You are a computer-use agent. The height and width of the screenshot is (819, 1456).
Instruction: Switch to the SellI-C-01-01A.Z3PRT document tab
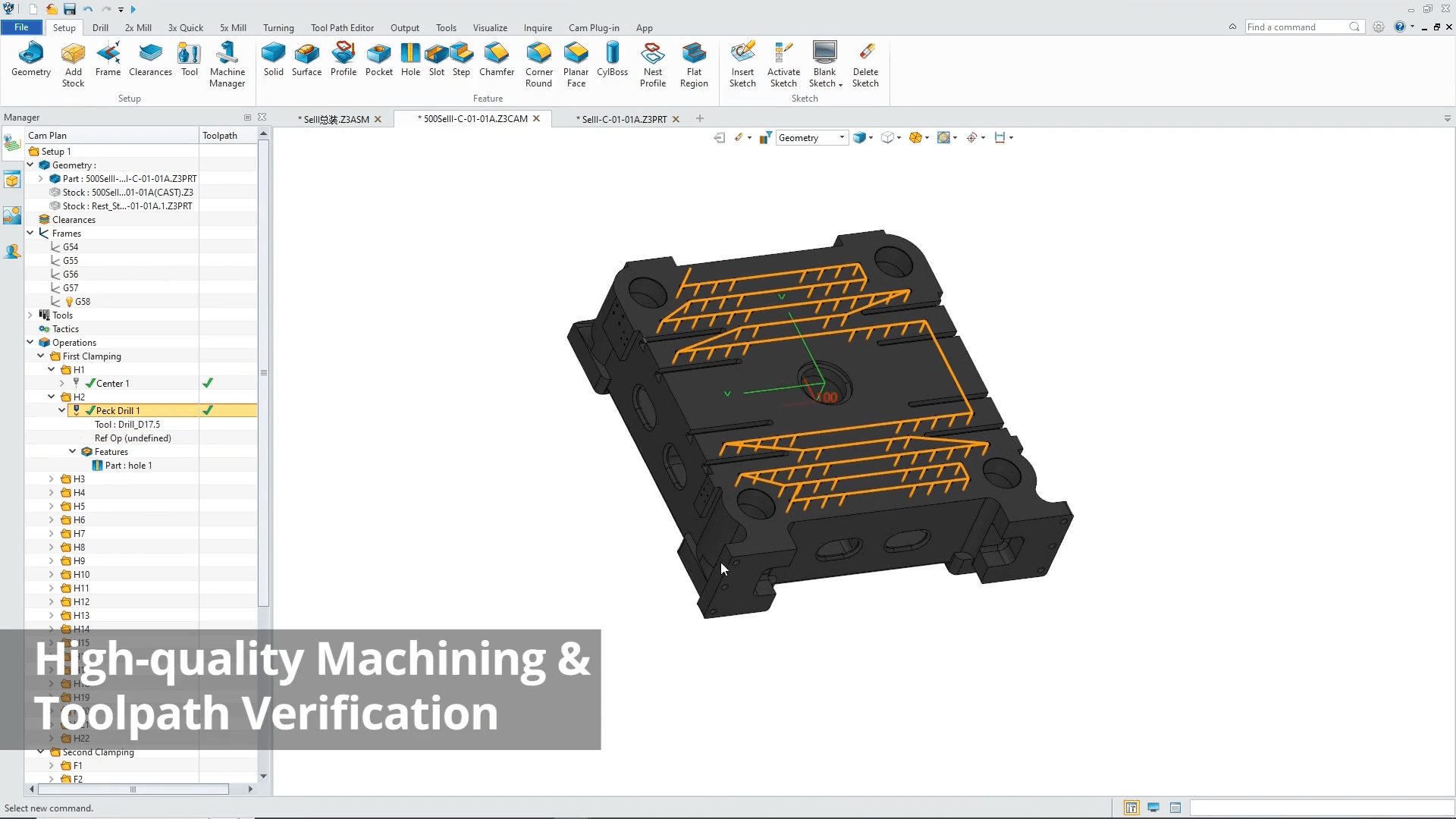(x=623, y=119)
